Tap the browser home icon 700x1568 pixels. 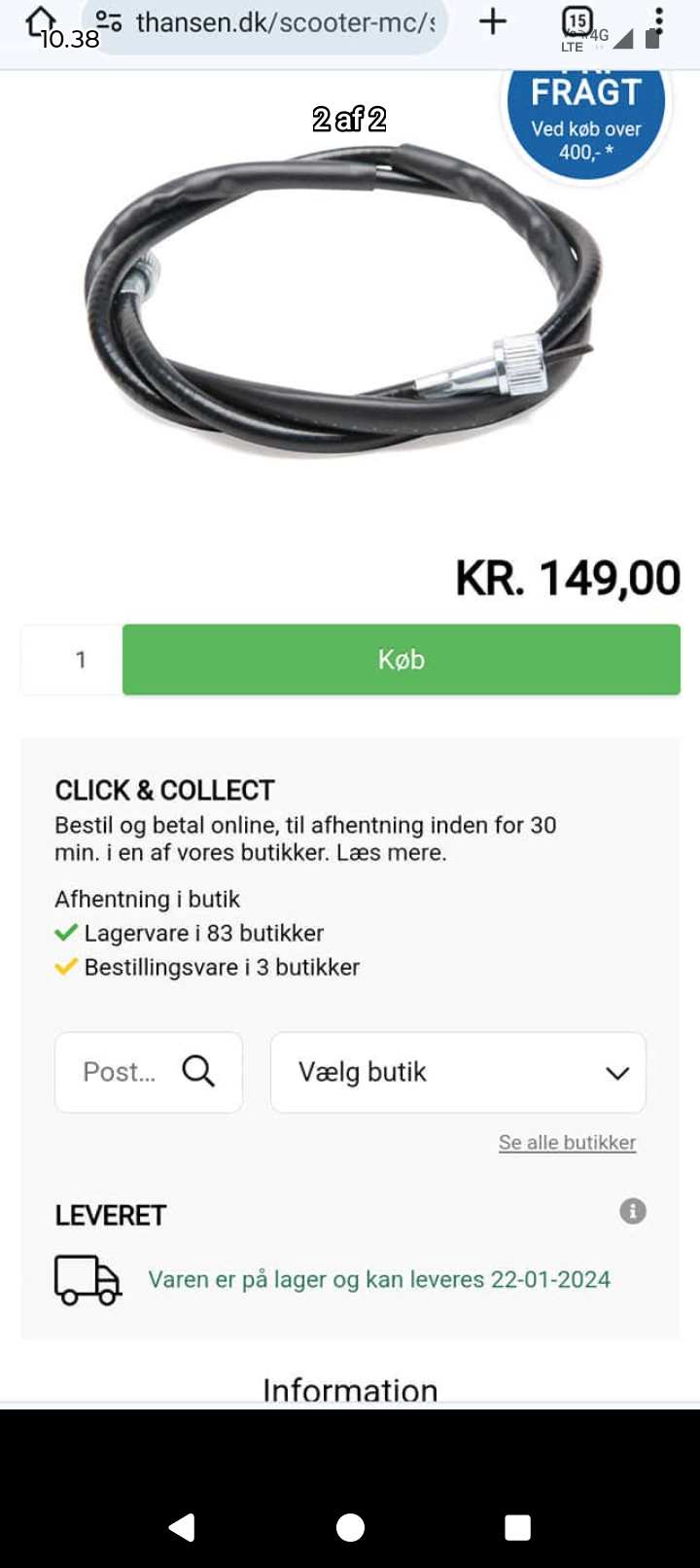point(40,20)
